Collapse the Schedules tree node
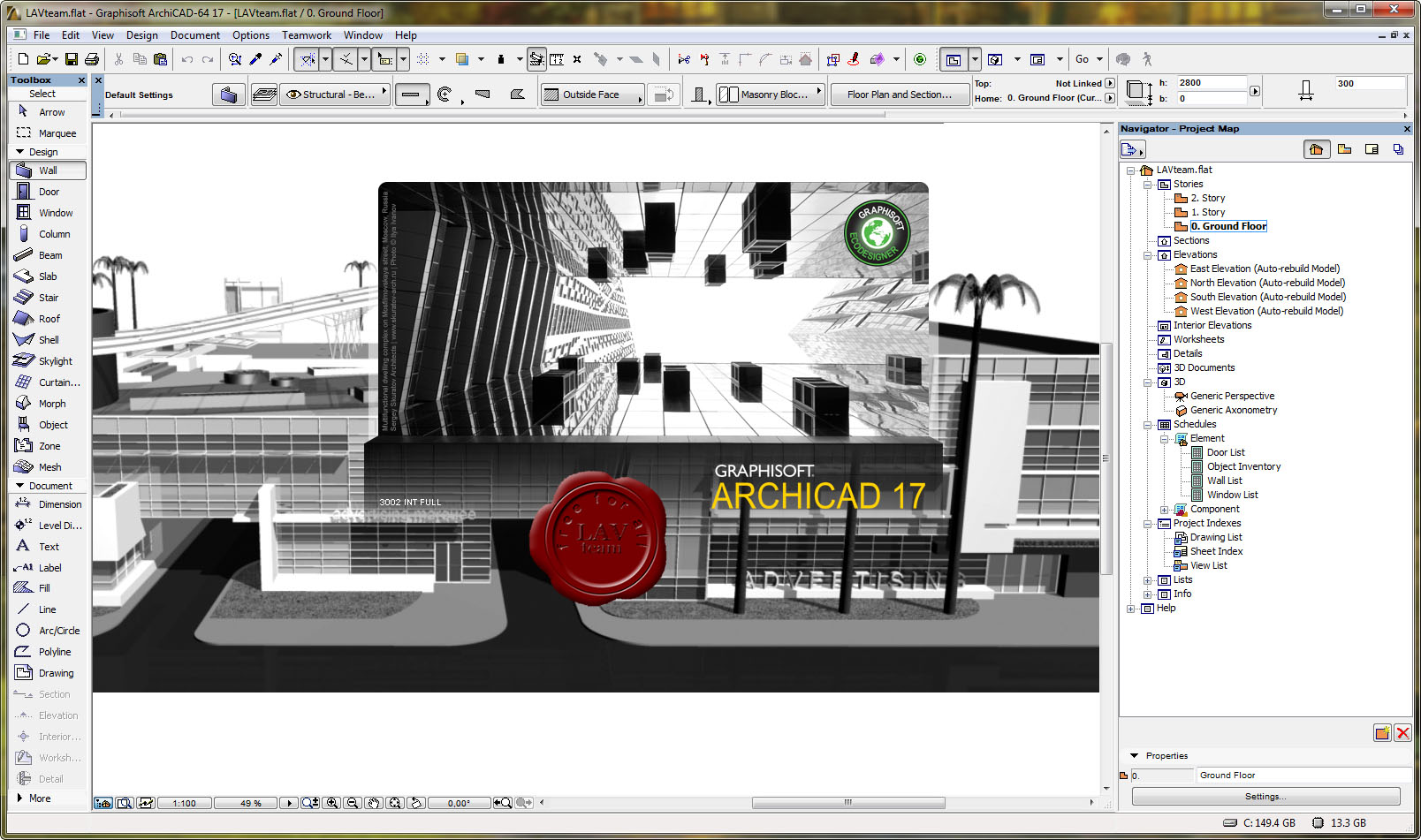 tap(1148, 425)
